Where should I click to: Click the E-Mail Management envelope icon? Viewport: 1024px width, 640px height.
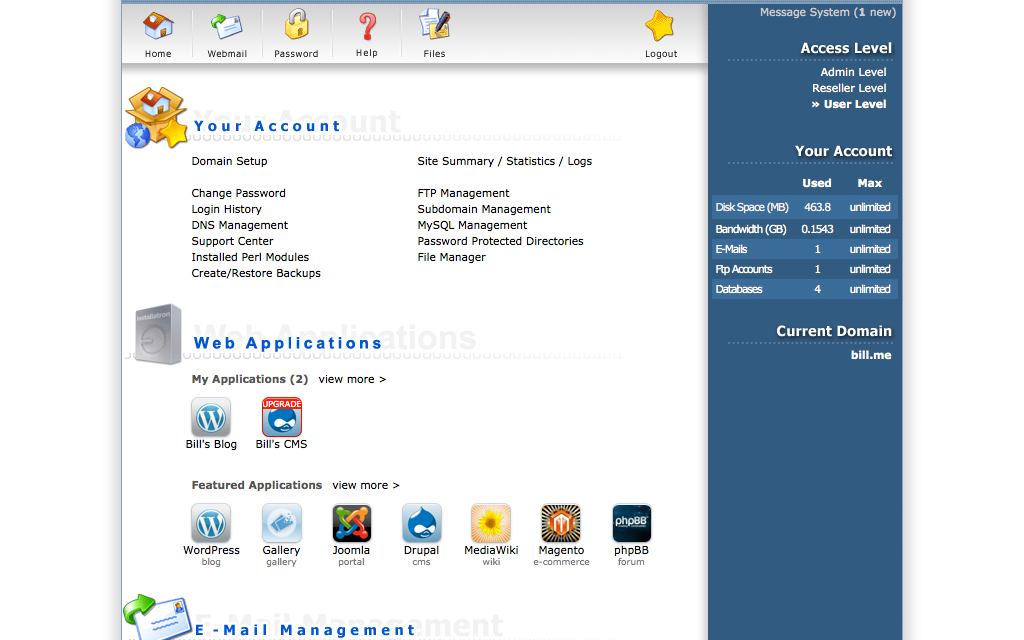[157, 617]
